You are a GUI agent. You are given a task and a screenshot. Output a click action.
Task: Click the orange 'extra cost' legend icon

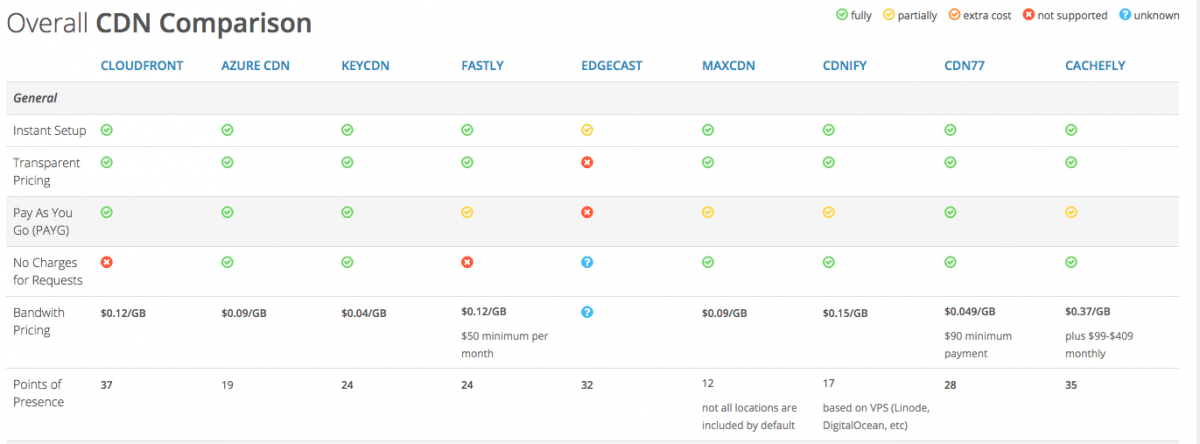[954, 15]
